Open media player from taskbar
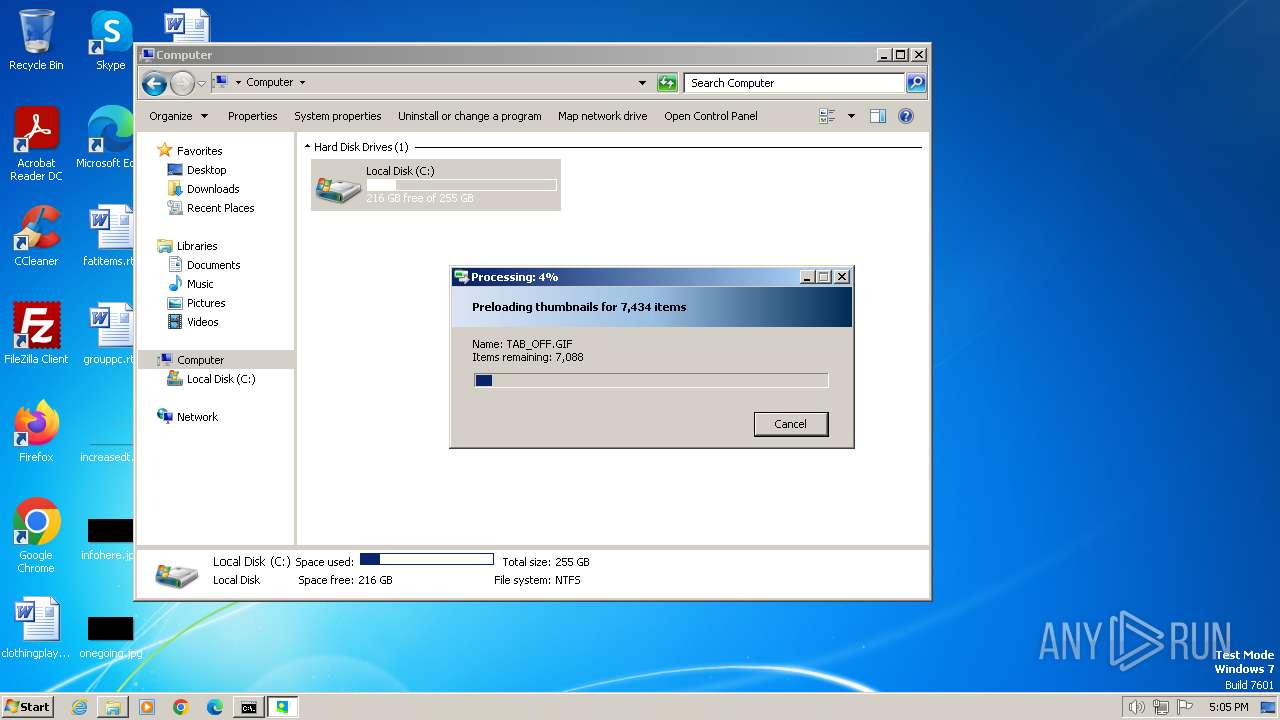Image resolution: width=1280 pixels, height=720 pixels. point(147,707)
